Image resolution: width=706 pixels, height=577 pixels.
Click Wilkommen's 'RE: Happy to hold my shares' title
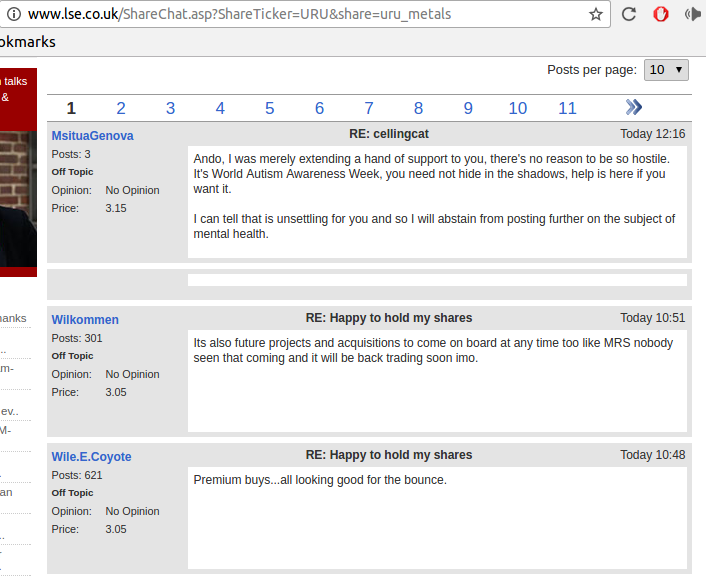tap(389, 318)
